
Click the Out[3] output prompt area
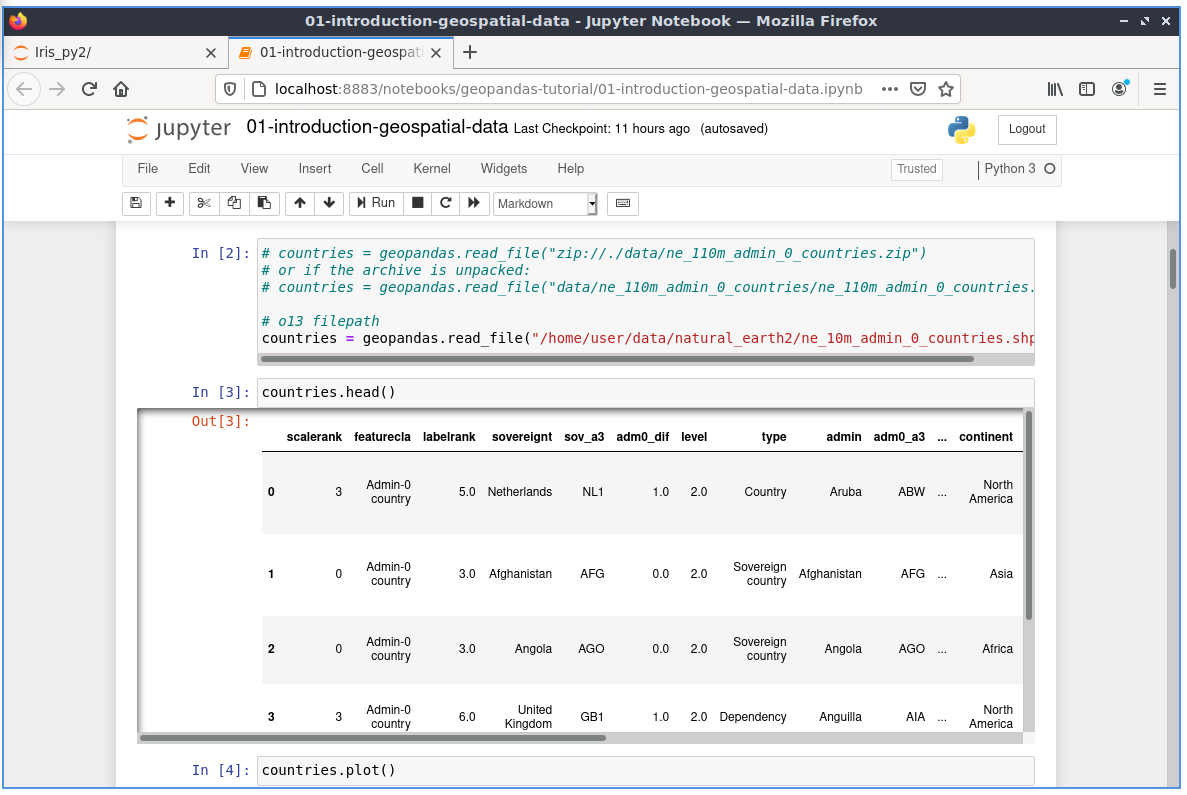click(222, 422)
